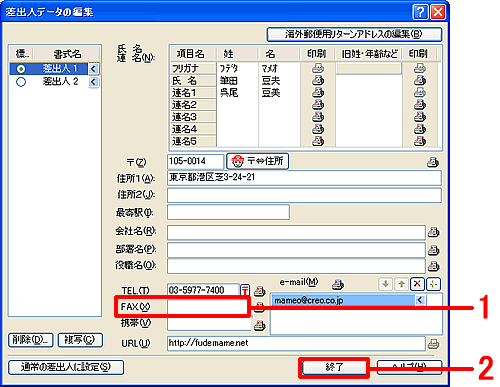
Task: Toggle print icon for 連名1 name row
Action: tap(318, 92)
